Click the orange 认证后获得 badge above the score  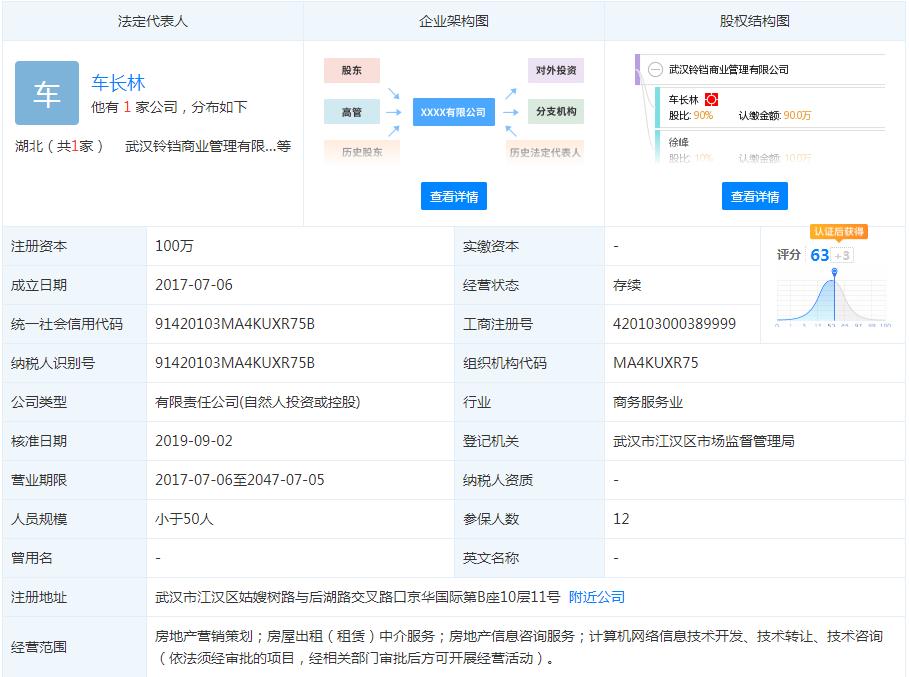pyautogui.click(x=840, y=234)
